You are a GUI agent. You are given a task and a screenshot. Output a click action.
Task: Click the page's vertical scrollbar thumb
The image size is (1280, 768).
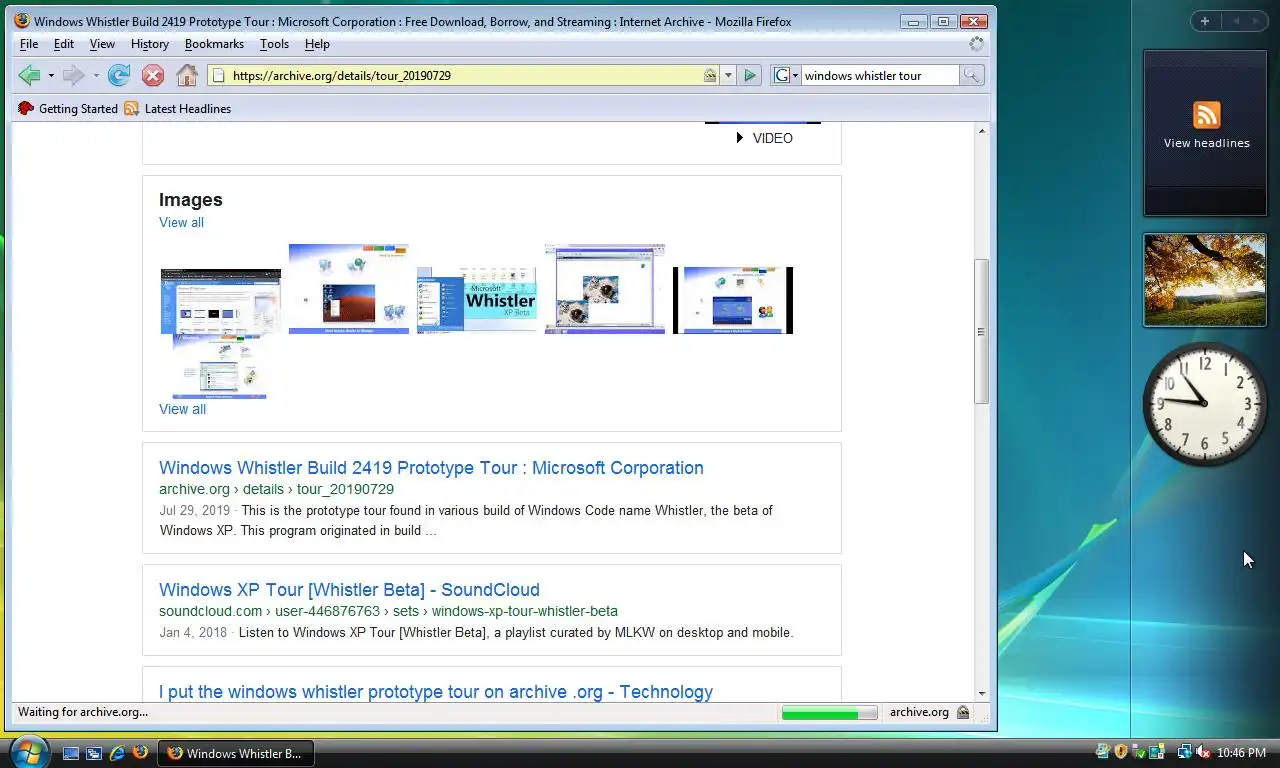pyautogui.click(x=982, y=331)
